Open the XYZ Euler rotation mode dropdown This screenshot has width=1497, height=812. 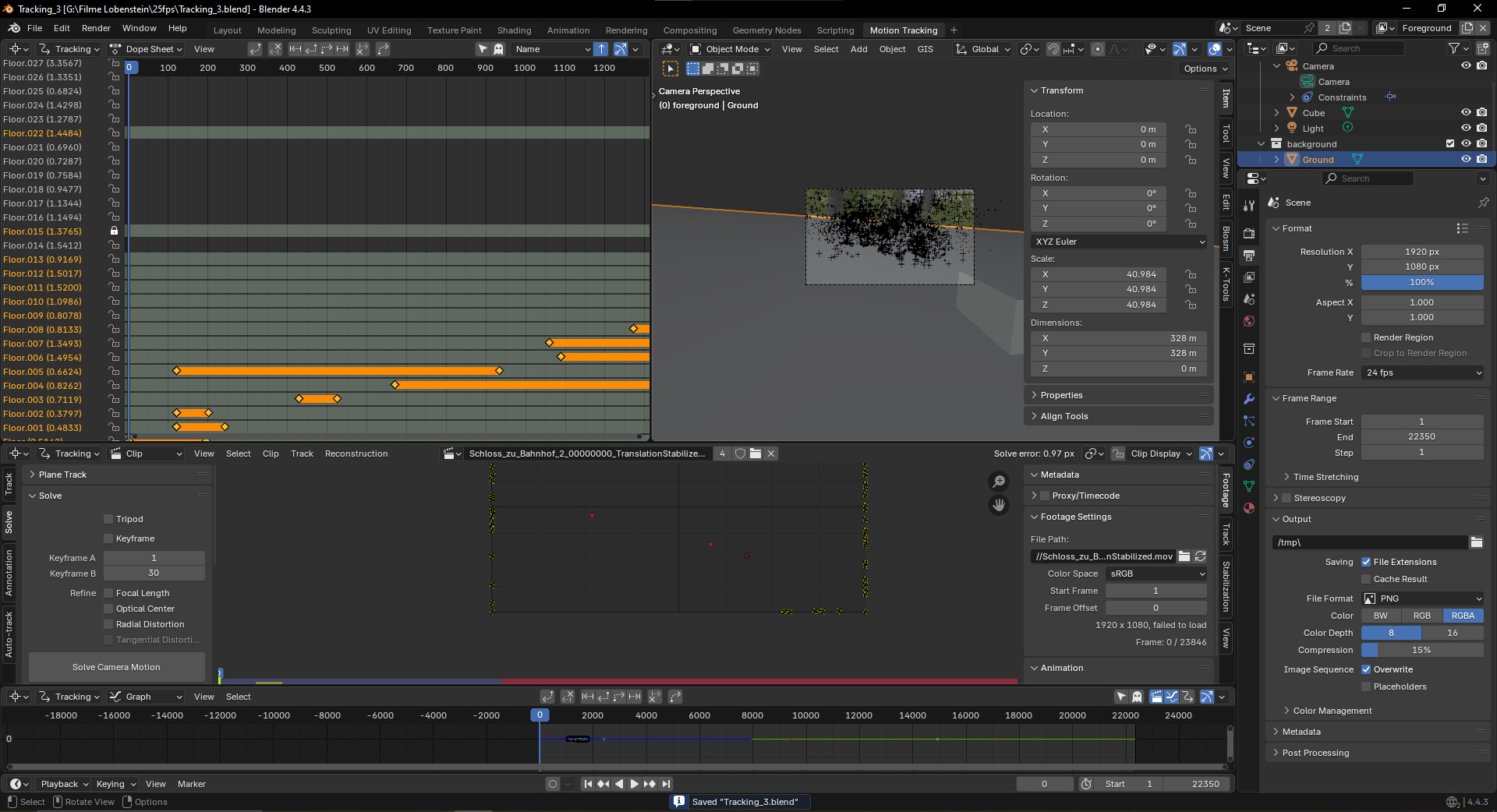click(x=1120, y=242)
